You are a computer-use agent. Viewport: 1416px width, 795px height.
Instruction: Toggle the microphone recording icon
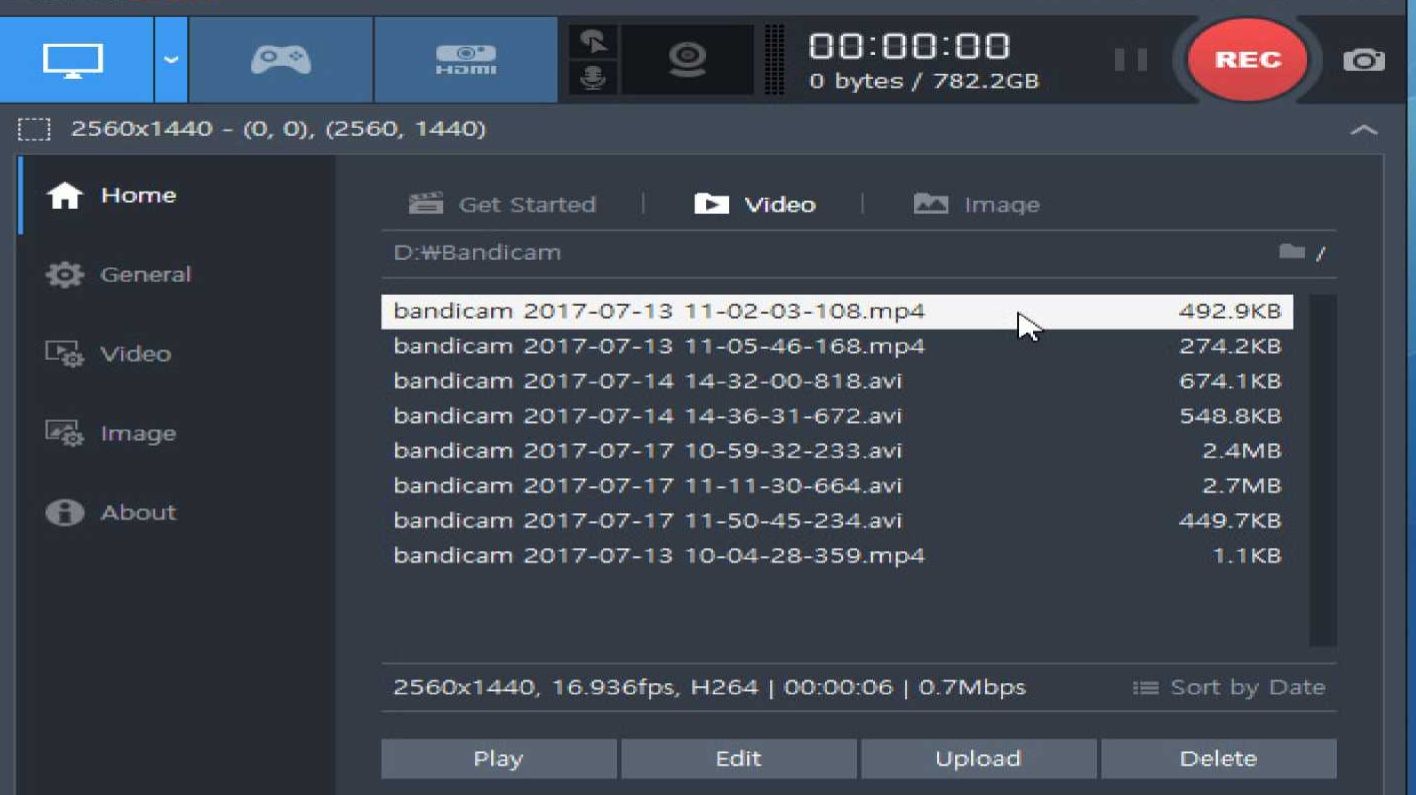(593, 78)
